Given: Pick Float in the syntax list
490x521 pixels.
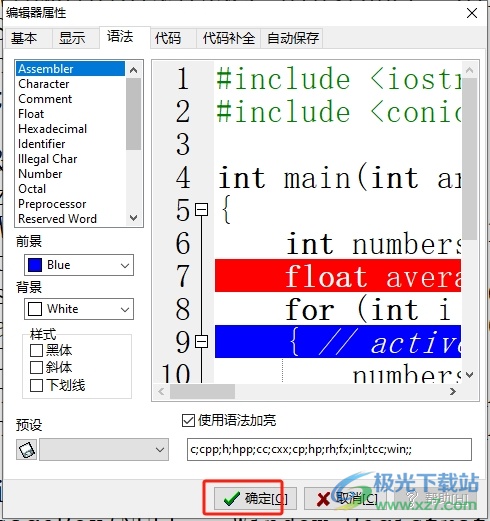Looking at the screenshot, I should point(70,114).
